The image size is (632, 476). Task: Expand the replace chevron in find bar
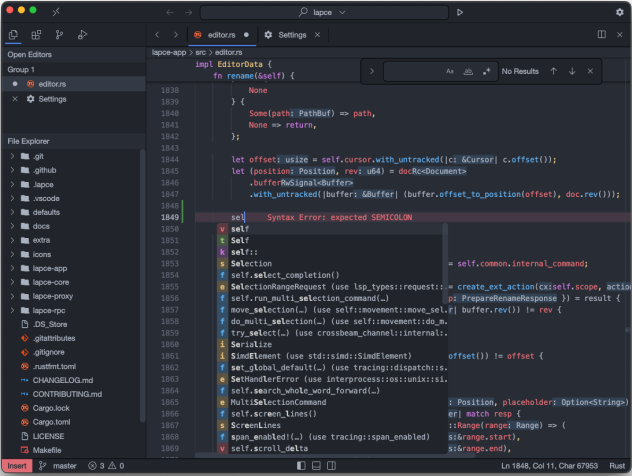point(372,71)
